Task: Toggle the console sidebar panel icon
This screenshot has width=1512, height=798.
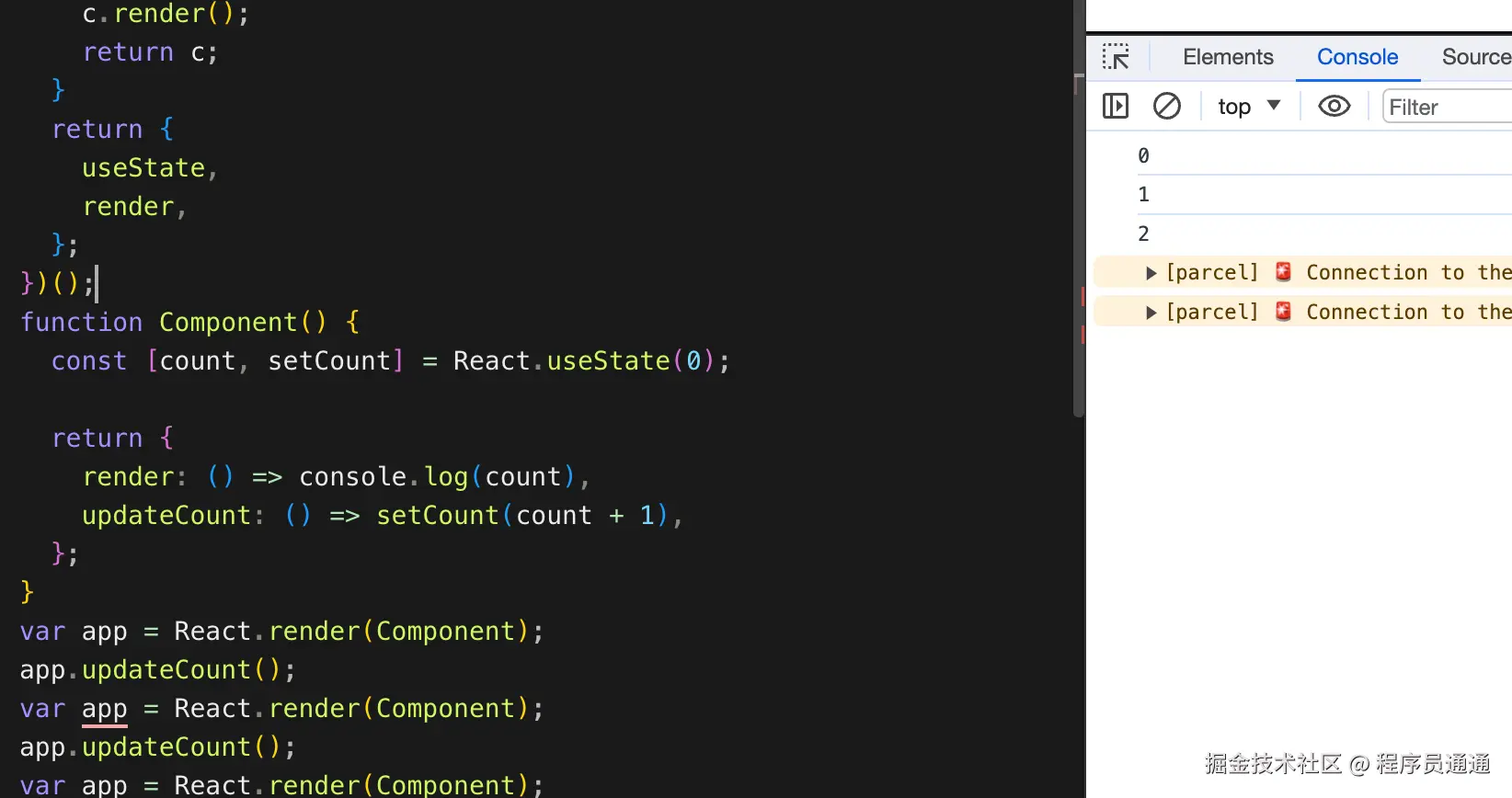Action: (x=1116, y=107)
